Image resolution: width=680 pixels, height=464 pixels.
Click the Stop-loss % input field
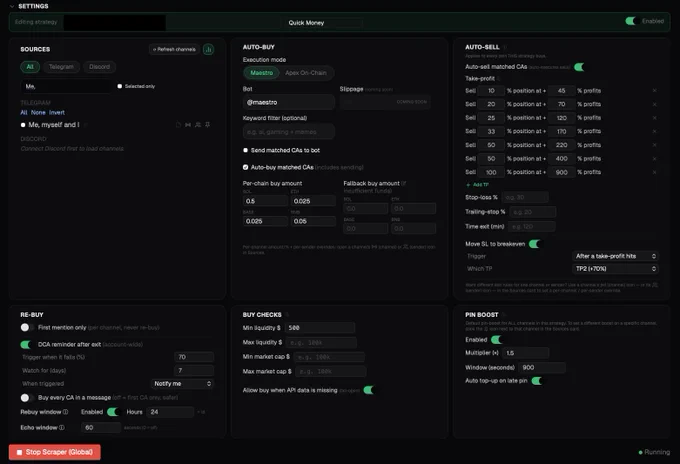tap(525, 197)
